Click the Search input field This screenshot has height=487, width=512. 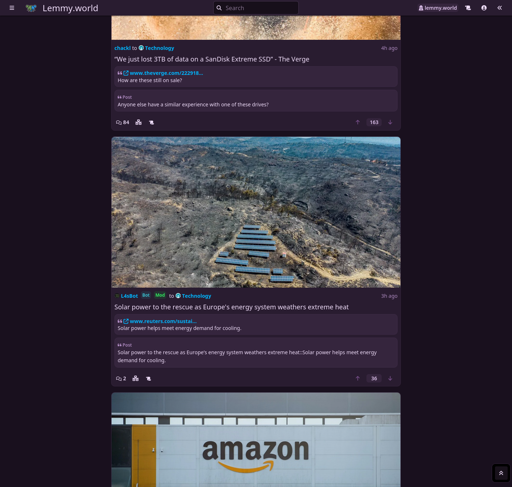tap(256, 8)
